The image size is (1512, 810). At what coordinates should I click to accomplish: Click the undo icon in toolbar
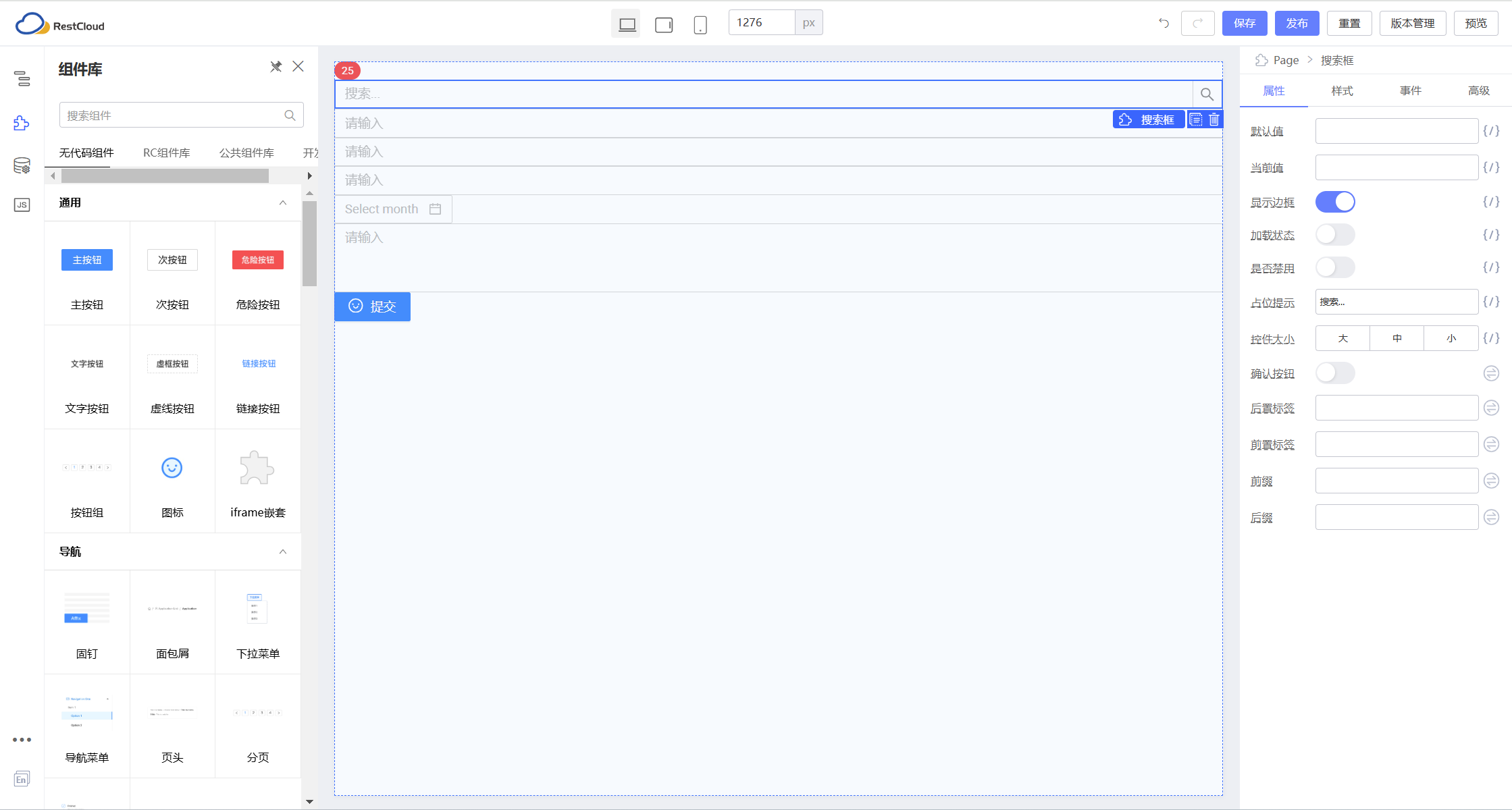pos(1163,24)
